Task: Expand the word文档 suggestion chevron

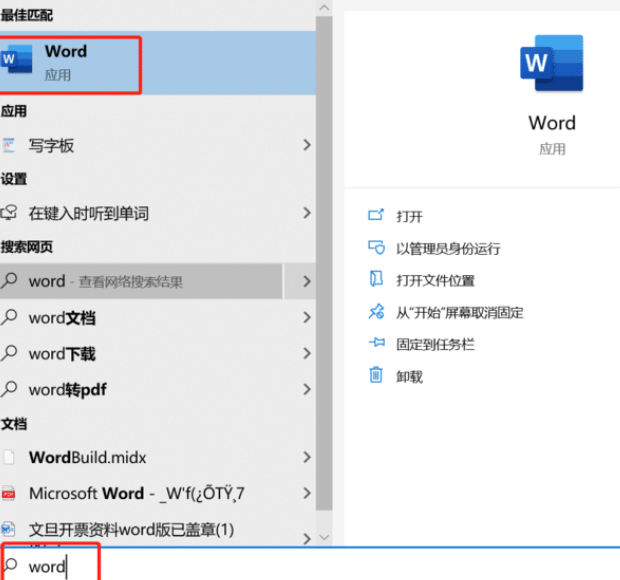Action: pyautogui.click(x=307, y=317)
